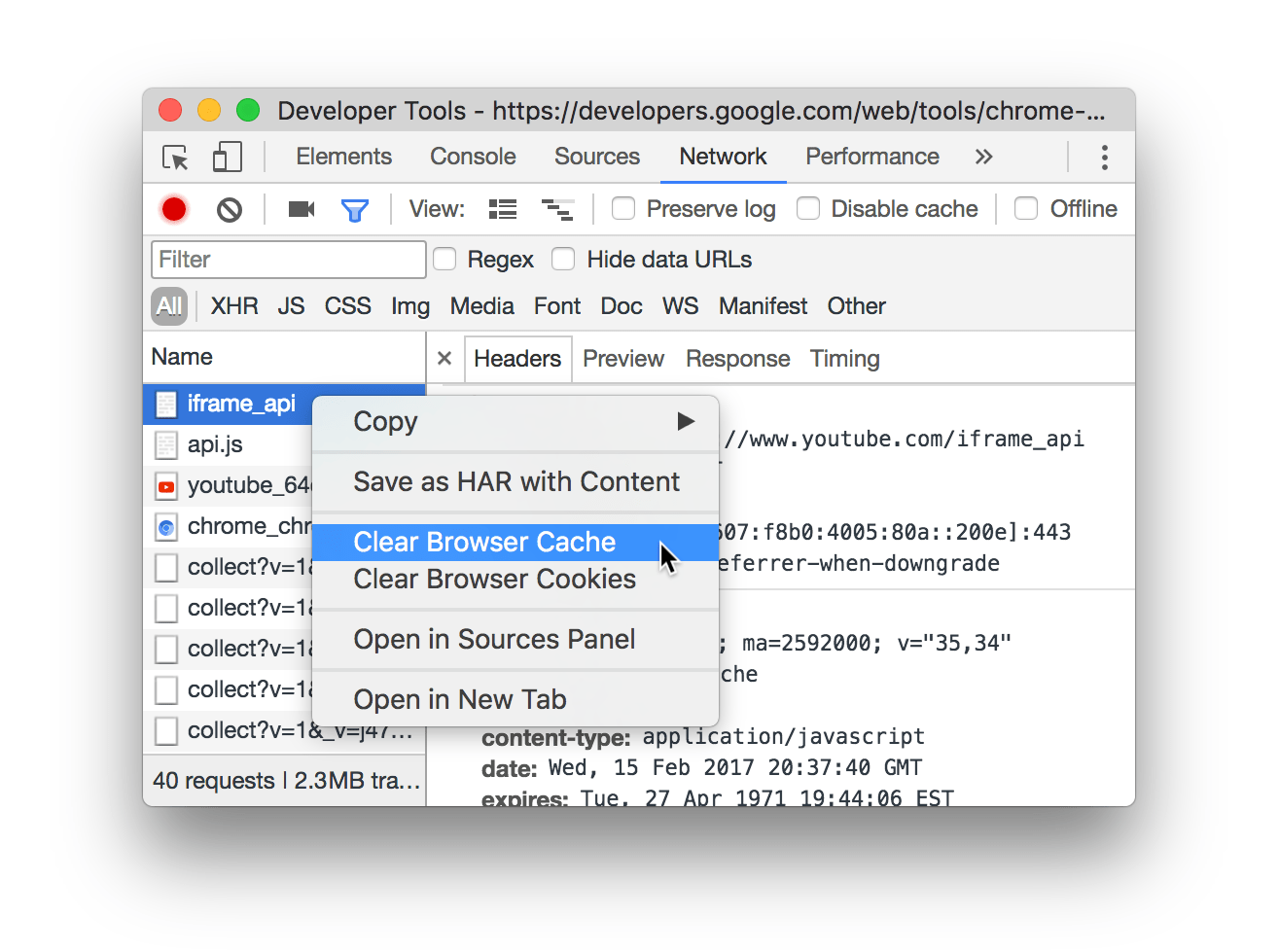Switch to waterfall view icon
This screenshot has width=1279, height=952.
point(557,208)
